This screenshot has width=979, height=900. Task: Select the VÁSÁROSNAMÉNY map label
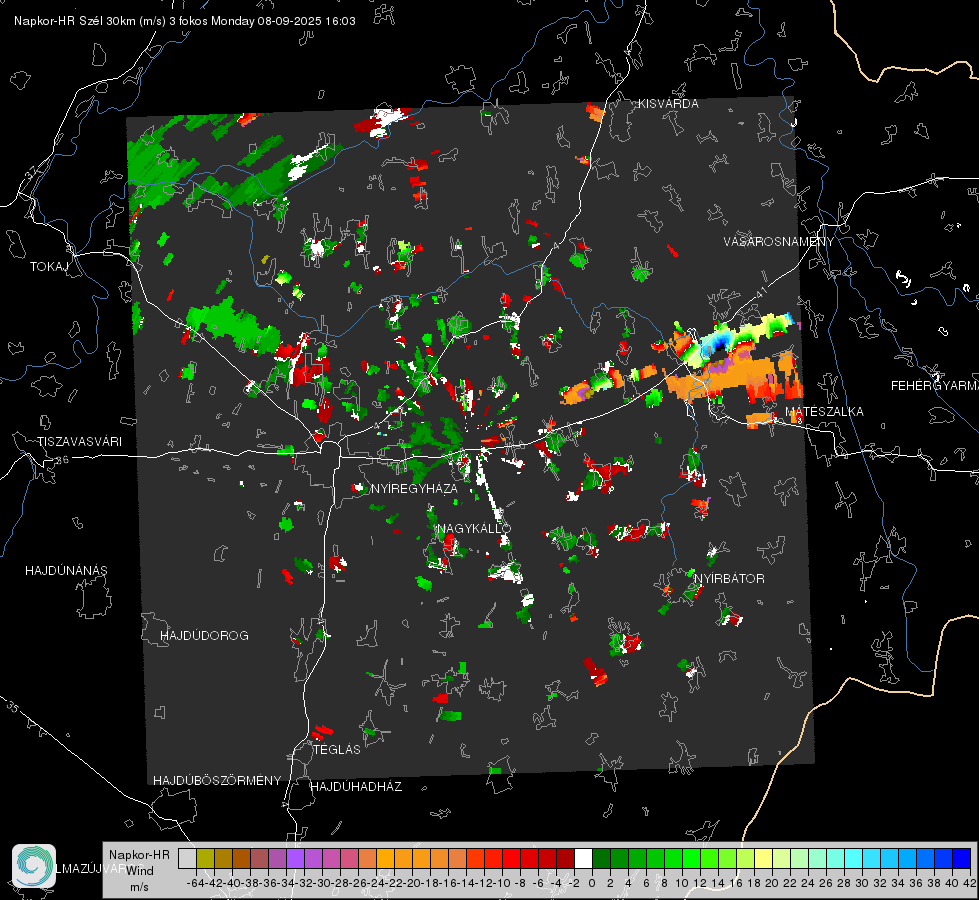[x=779, y=242]
